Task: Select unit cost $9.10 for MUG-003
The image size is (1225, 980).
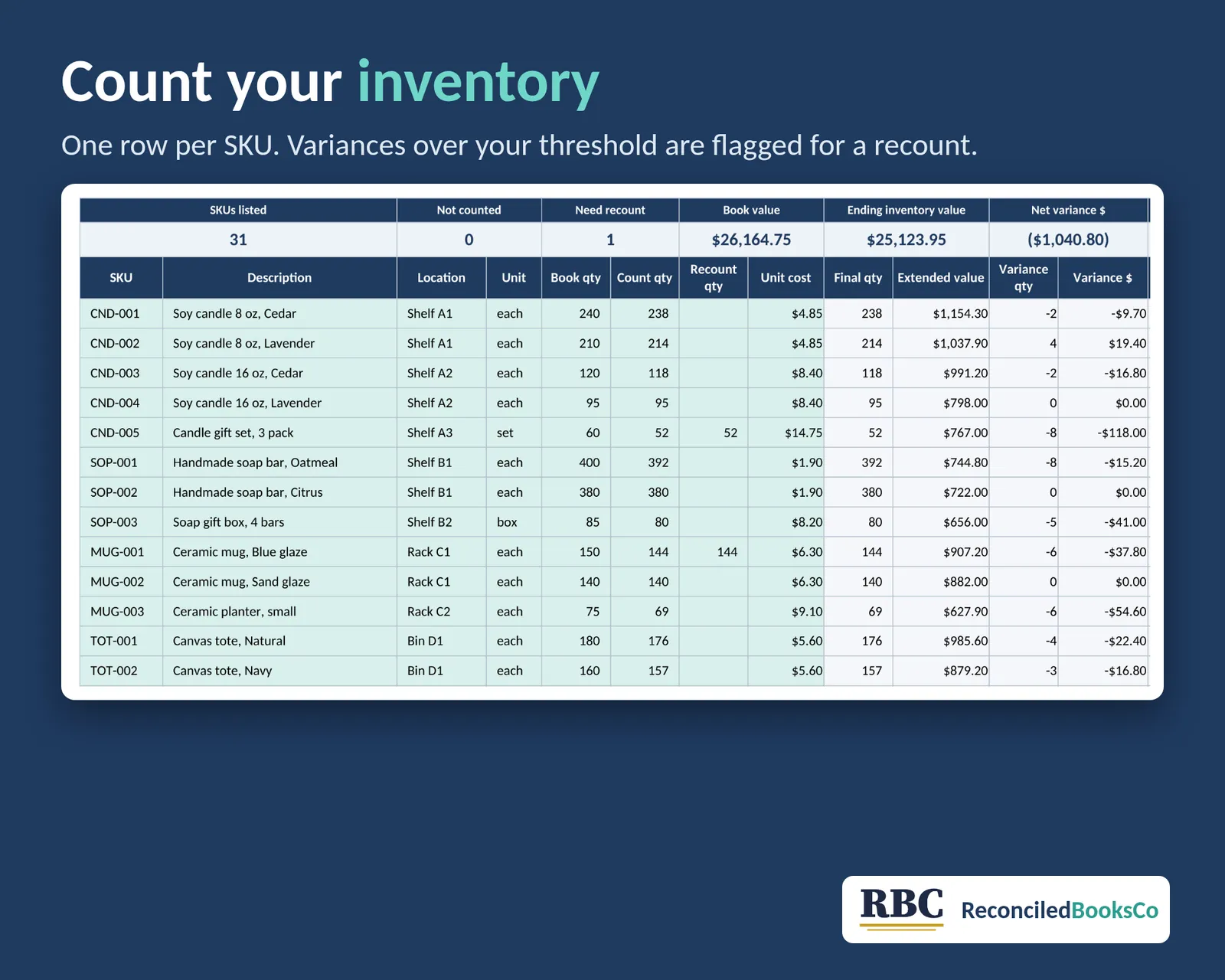Action: coord(786,612)
